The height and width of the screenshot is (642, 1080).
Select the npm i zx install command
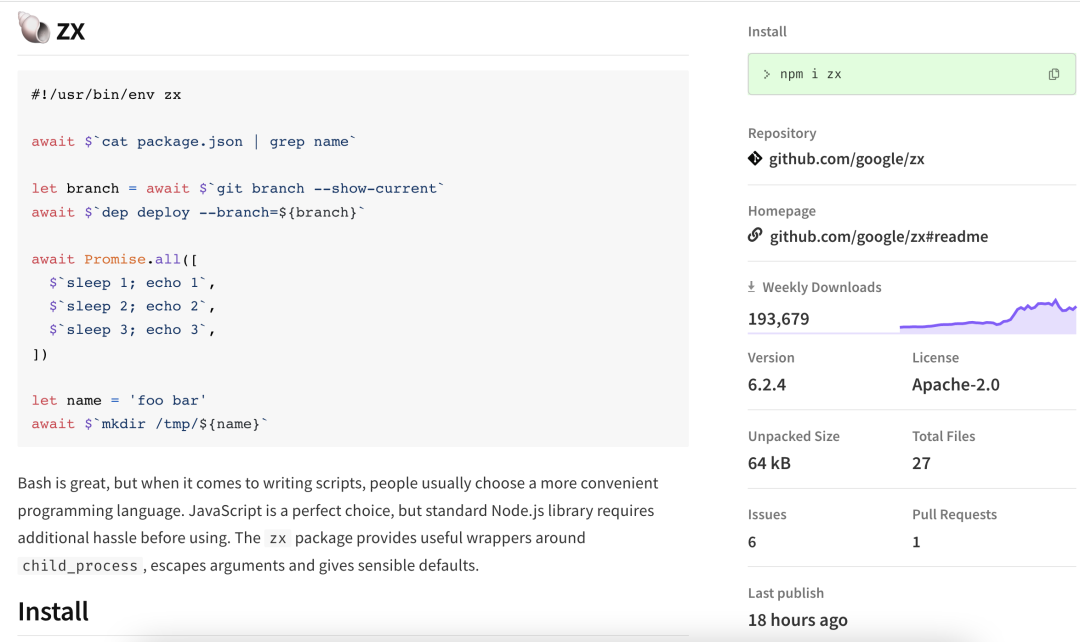pos(810,74)
